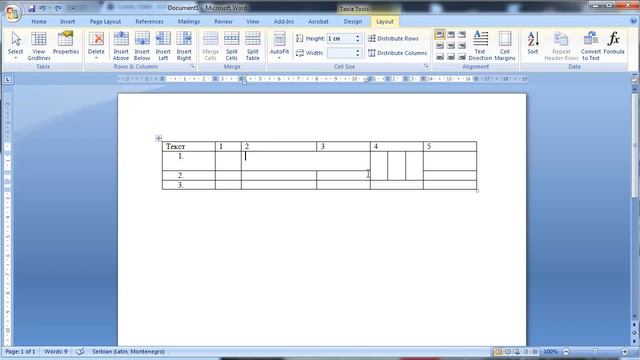Screen dimensions: 640x360
Task: Click the Words: 9 count
Action: (56, 351)
